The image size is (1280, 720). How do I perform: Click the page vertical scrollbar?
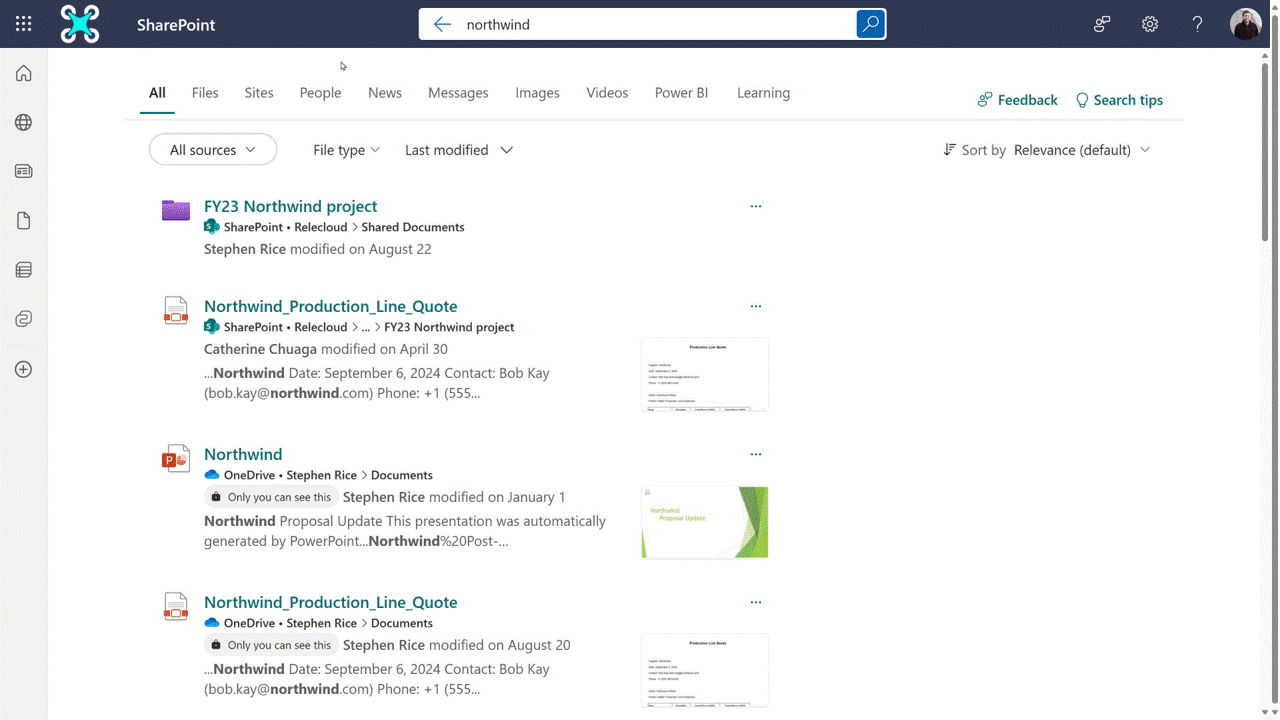click(x=1265, y=150)
